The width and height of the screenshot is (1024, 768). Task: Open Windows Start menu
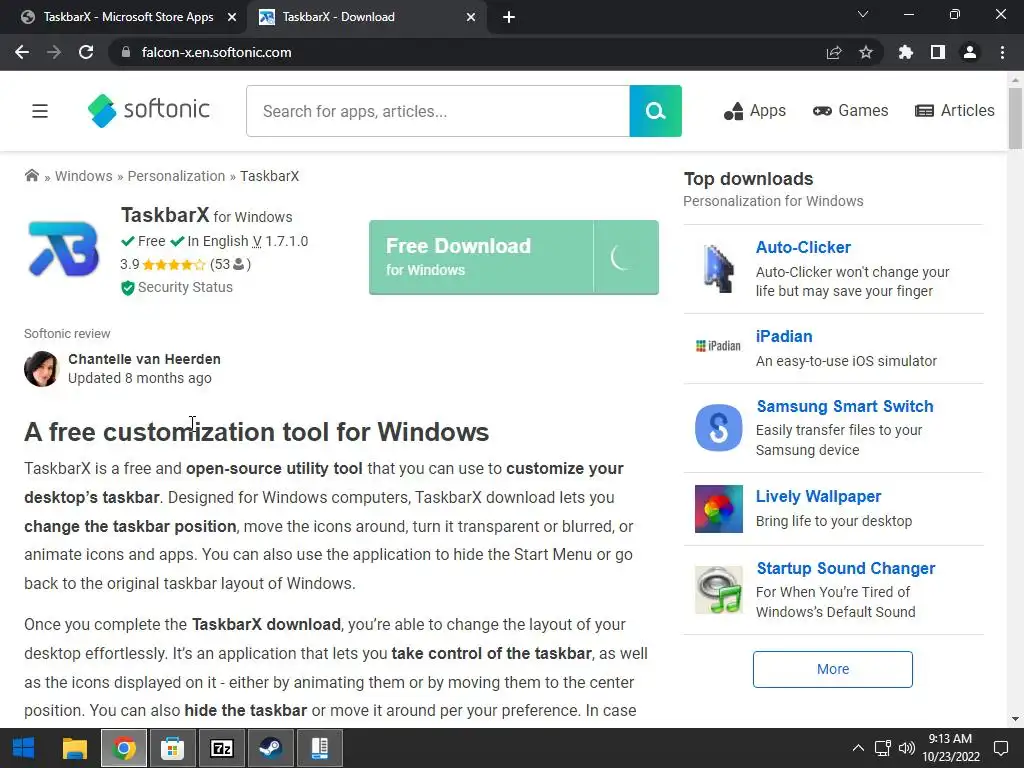coord(24,748)
